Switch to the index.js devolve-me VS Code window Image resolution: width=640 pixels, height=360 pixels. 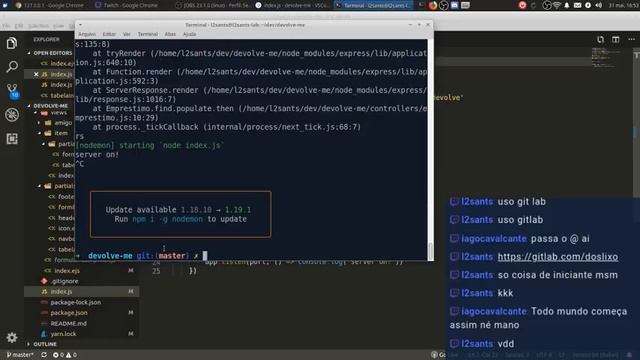point(292,5)
